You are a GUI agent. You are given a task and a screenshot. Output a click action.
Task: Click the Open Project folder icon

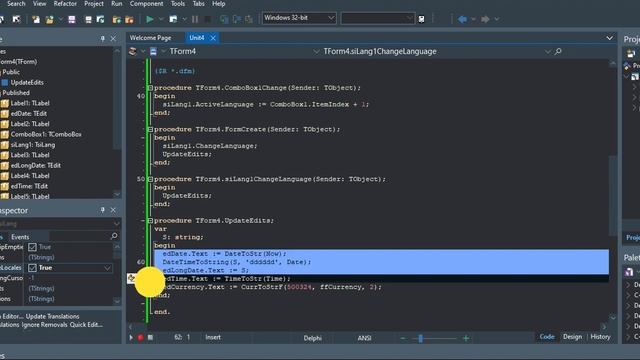[49, 19]
